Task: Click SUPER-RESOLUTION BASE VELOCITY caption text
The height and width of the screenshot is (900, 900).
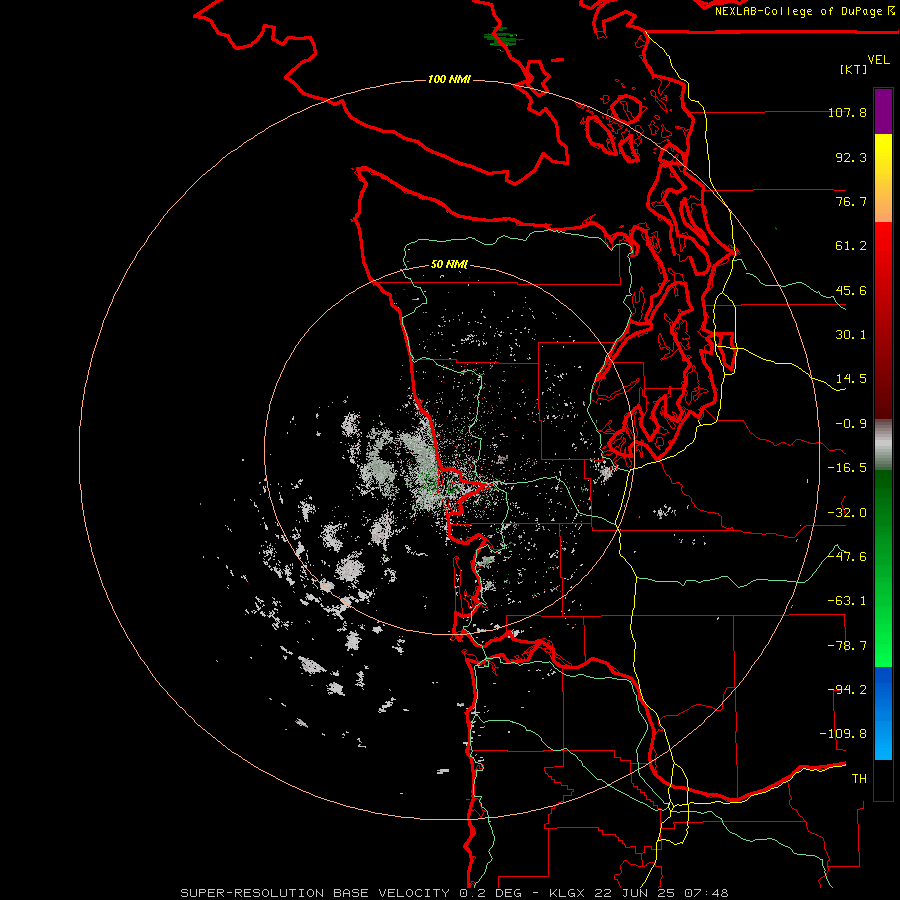Action: click(x=315, y=893)
